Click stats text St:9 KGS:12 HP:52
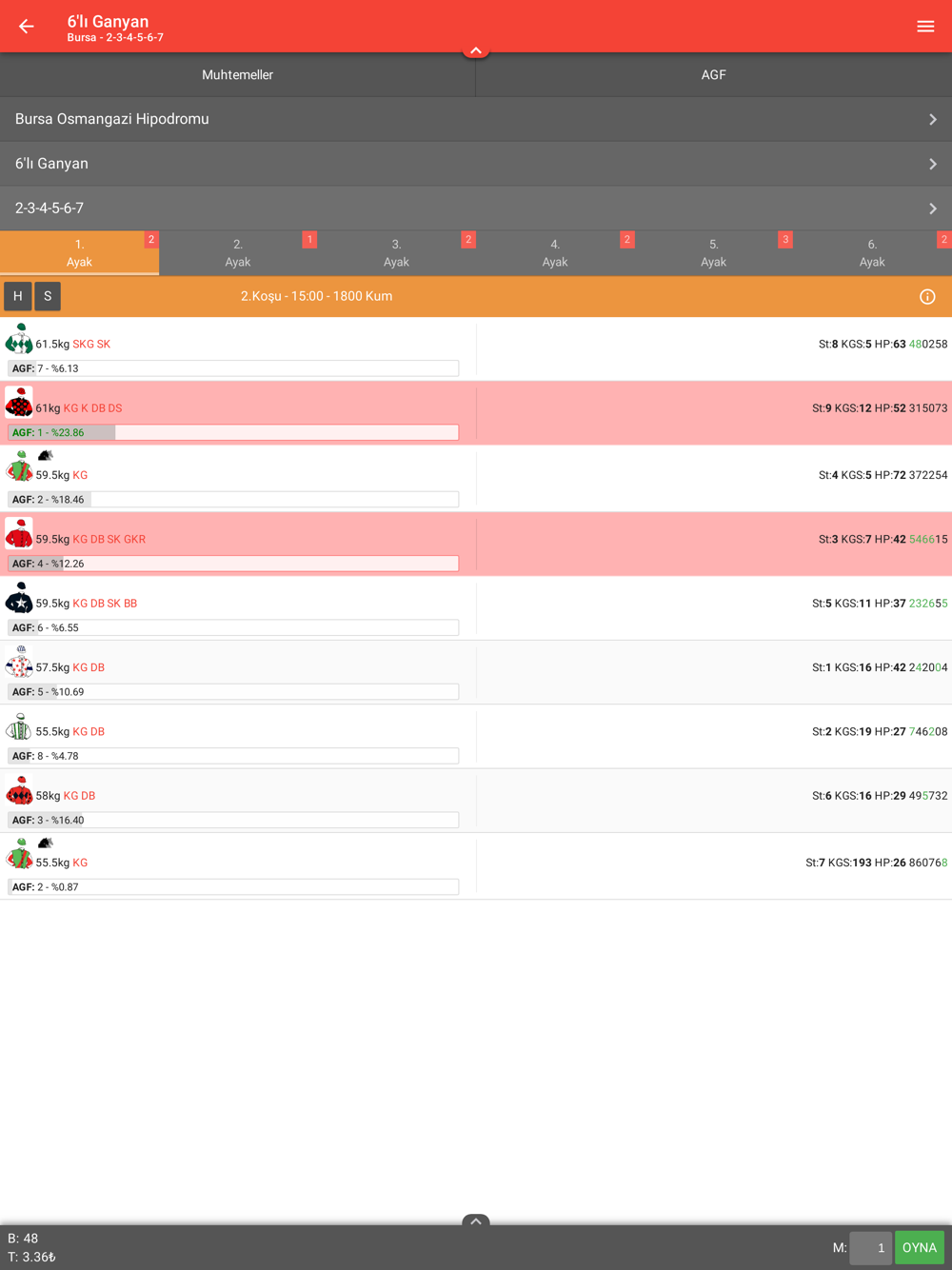Screen dimensions: 952x1270 tap(859, 407)
